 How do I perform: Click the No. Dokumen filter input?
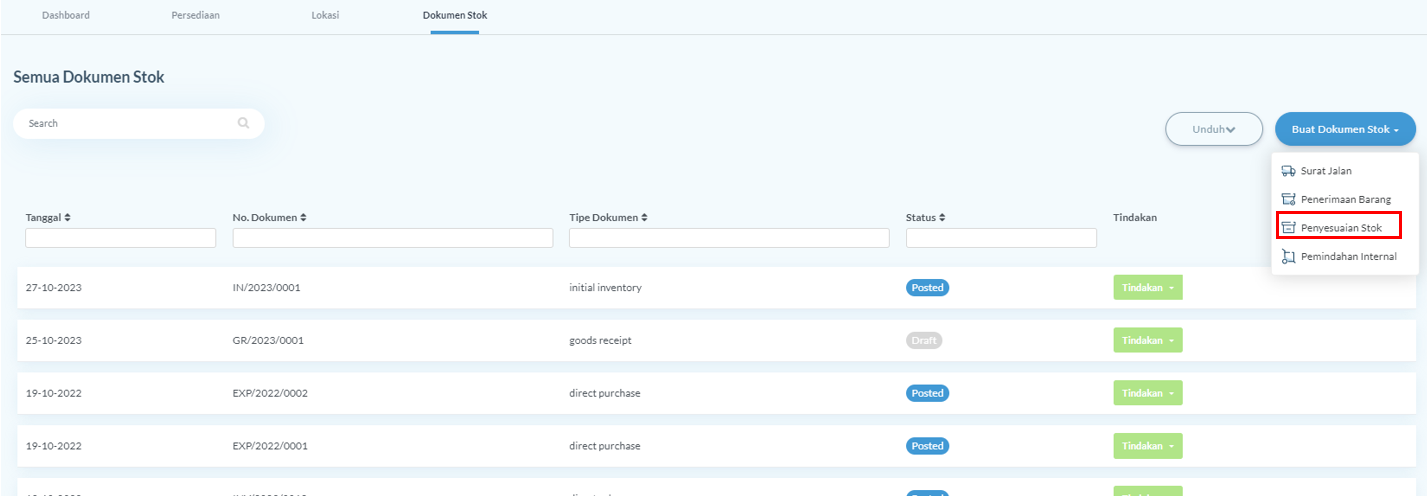[x=393, y=238]
